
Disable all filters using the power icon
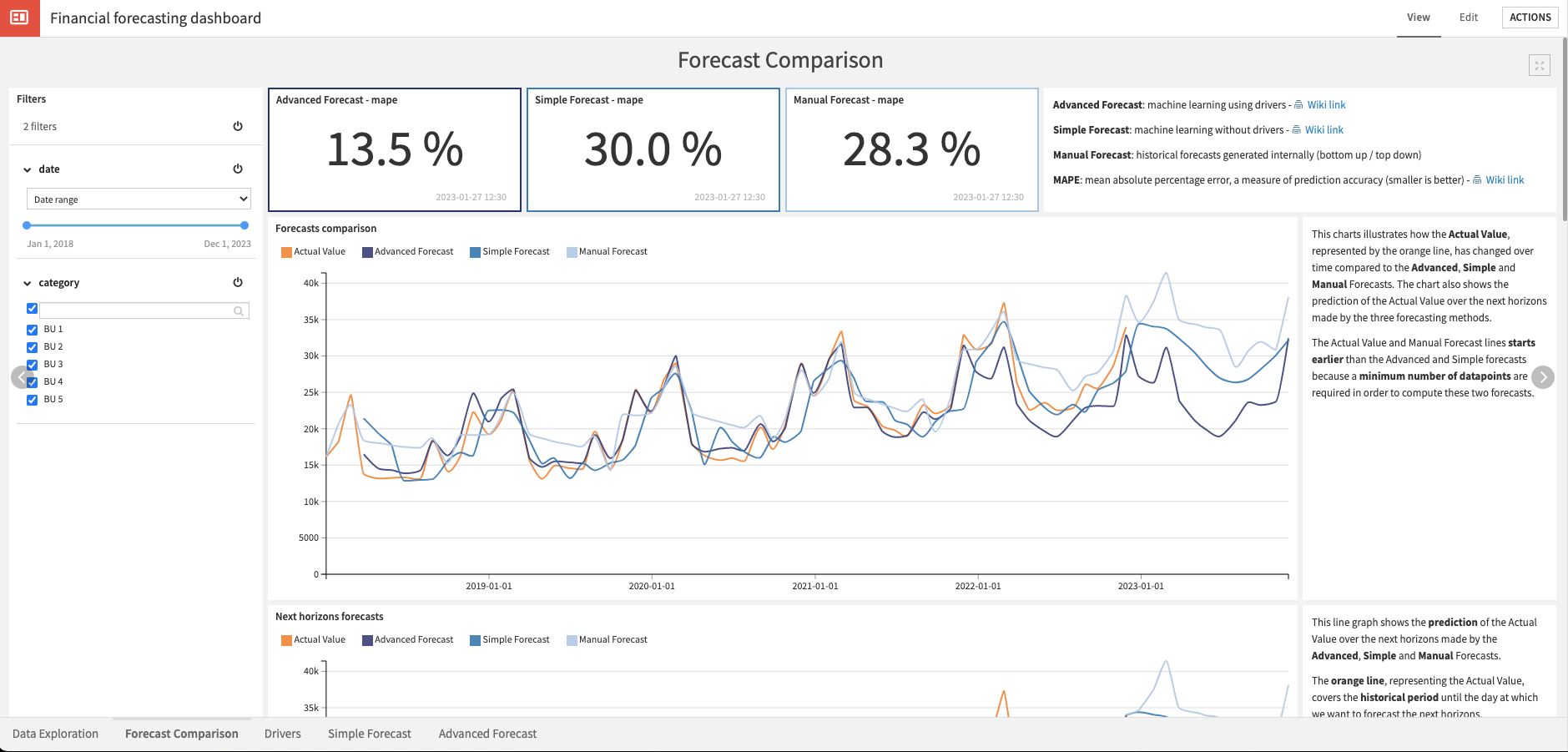point(237,125)
